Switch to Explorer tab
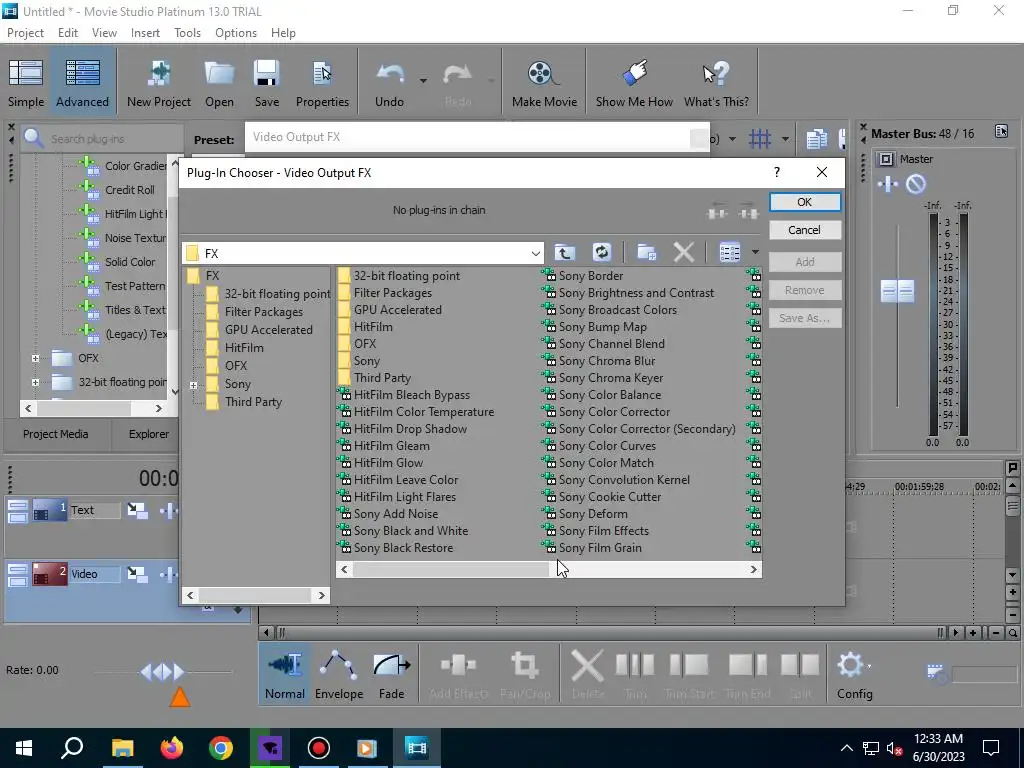This screenshot has width=1024, height=768. pos(149,434)
